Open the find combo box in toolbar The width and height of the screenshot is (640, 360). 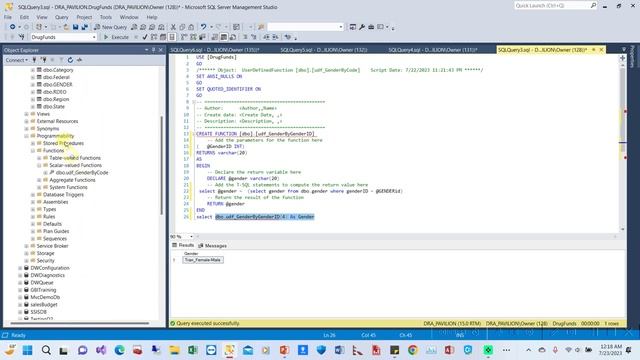[305, 27]
